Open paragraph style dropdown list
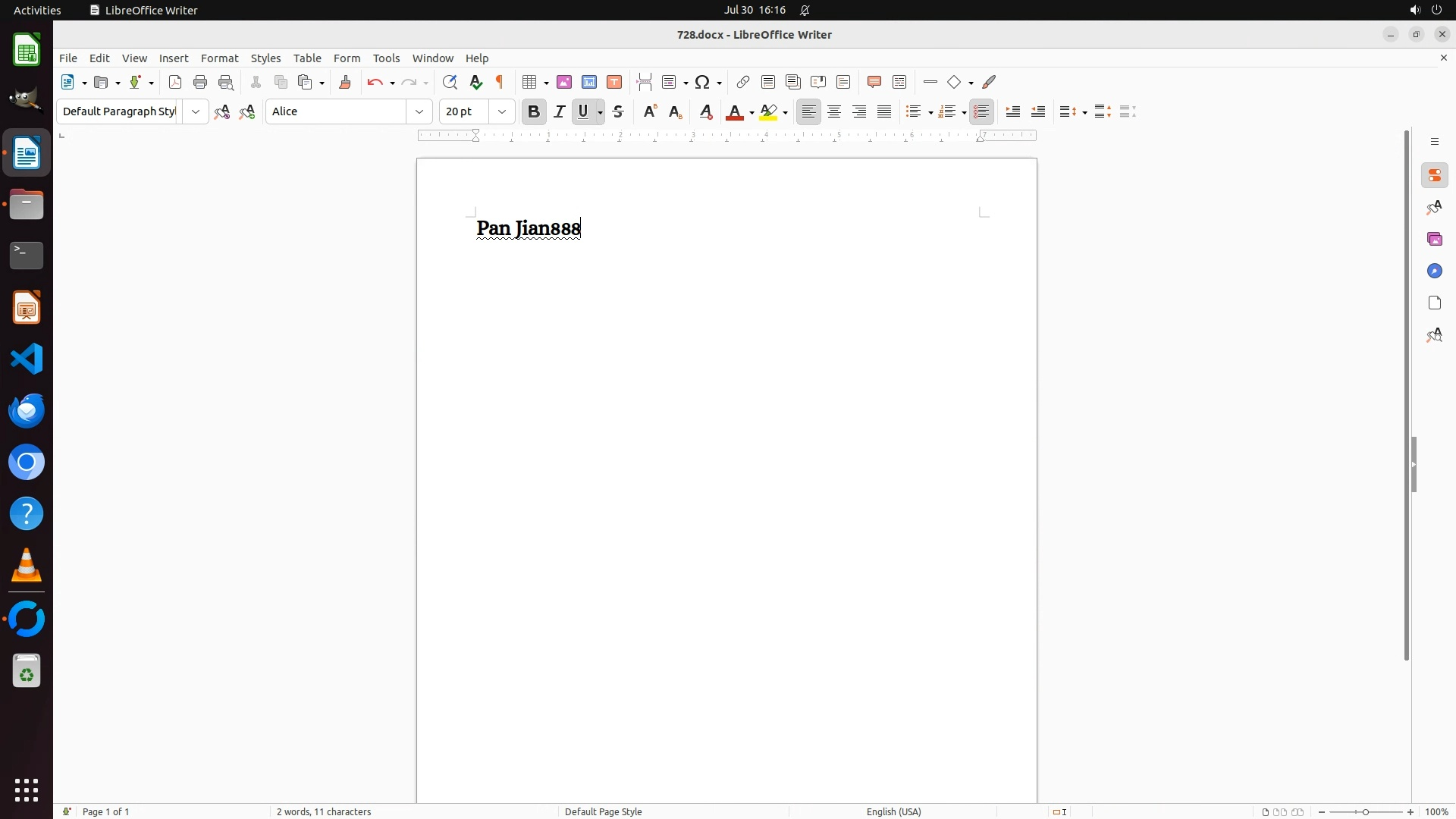Image resolution: width=1456 pixels, height=819 pixels. point(196,112)
